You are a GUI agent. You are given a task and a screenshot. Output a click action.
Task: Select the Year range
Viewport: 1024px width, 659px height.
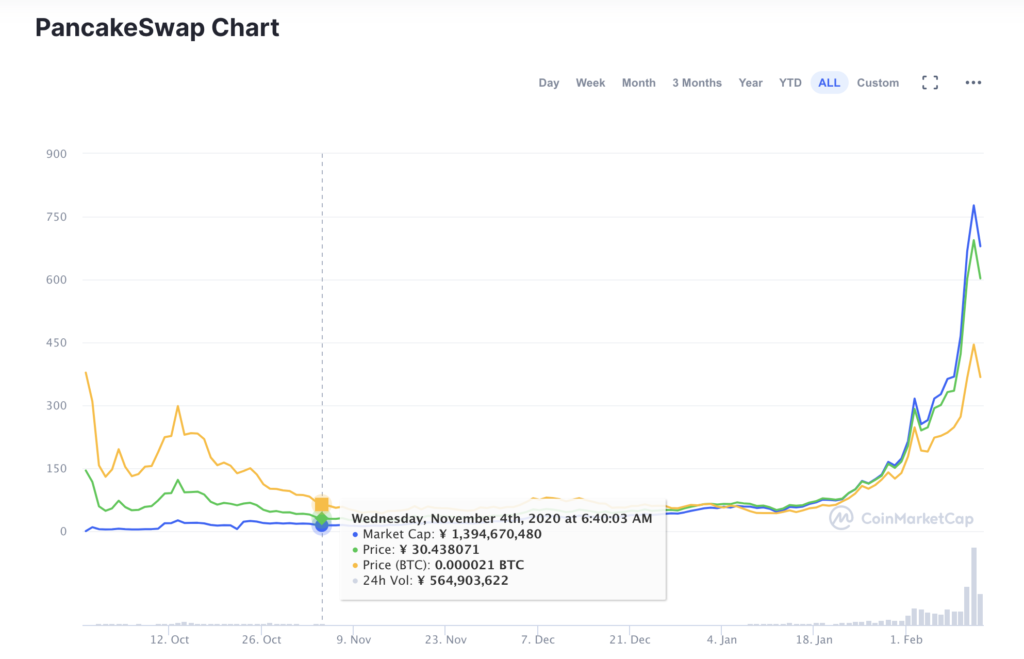(x=750, y=83)
